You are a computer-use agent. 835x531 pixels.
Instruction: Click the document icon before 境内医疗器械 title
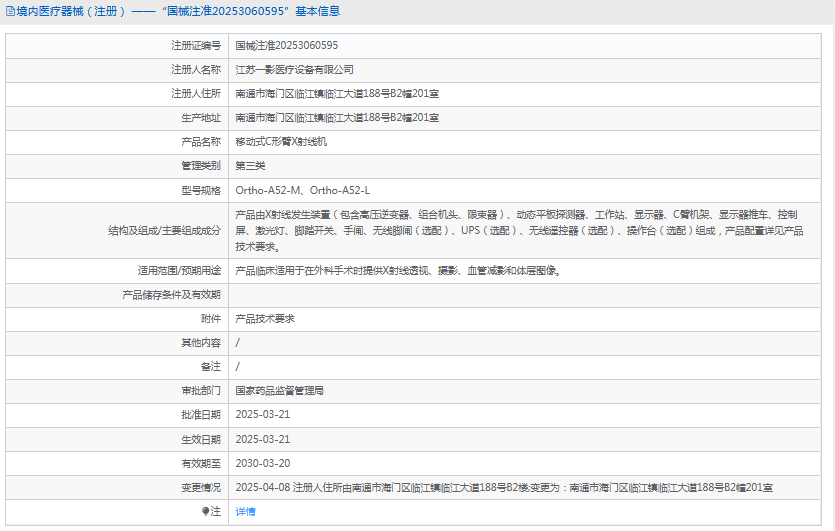[x=10, y=11]
